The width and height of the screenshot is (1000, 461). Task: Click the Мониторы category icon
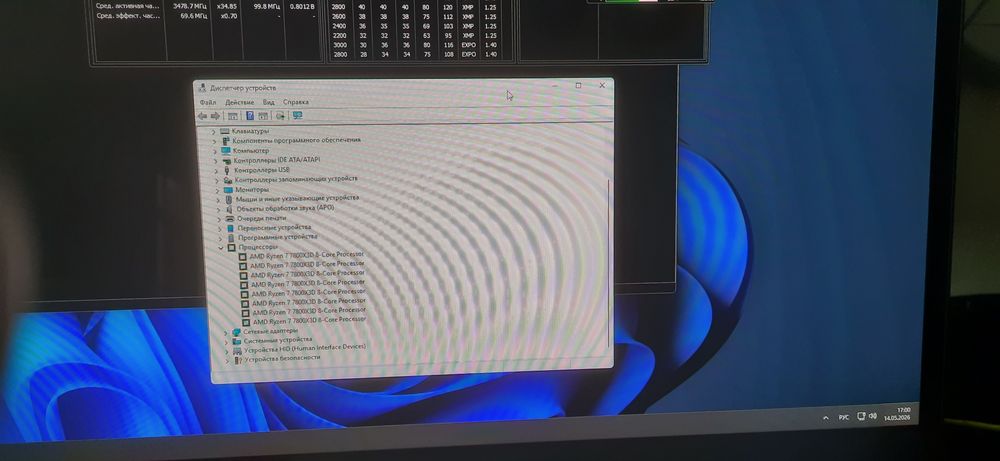228,190
